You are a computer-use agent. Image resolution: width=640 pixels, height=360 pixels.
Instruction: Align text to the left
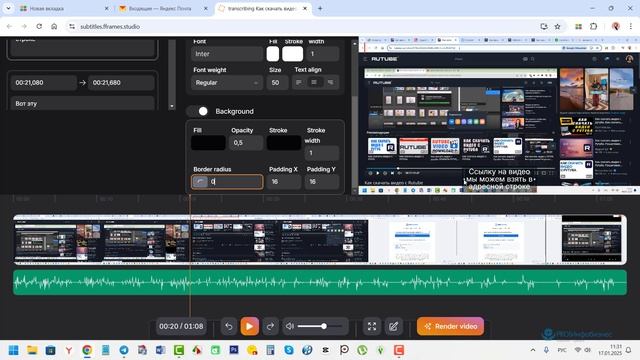[x=299, y=82]
